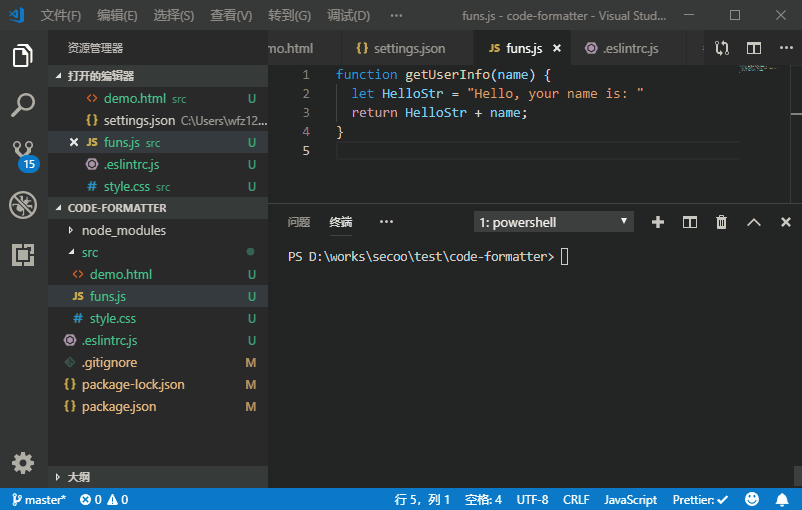Click the master branch indicator

click(x=39, y=500)
